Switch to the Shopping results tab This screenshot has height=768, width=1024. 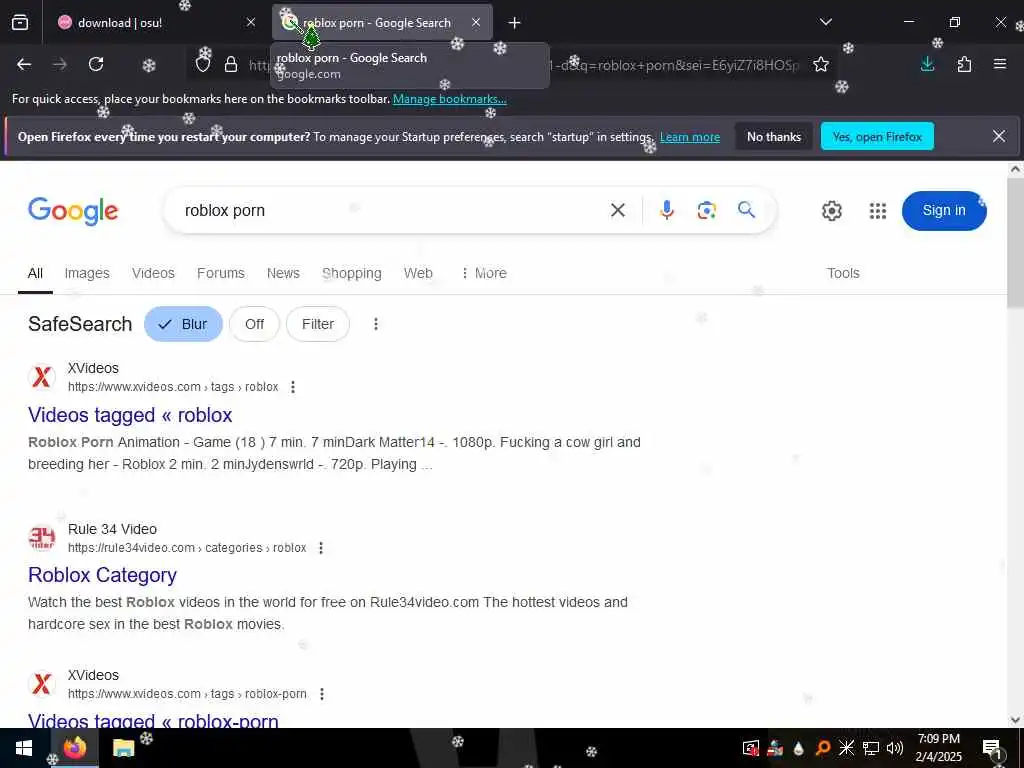point(352,273)
